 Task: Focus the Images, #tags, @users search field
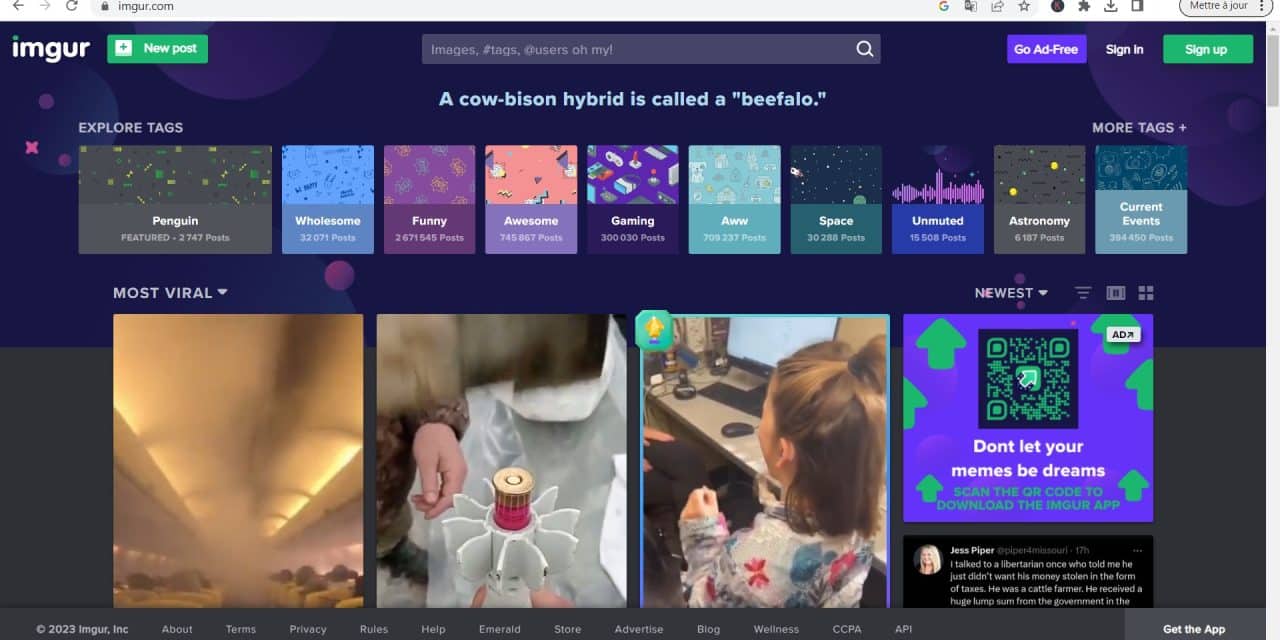point(635,49)
